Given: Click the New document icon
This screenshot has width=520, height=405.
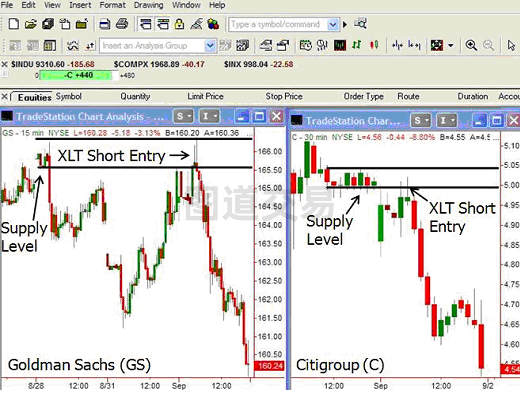Looking at the screenshot, I should 13,24.
